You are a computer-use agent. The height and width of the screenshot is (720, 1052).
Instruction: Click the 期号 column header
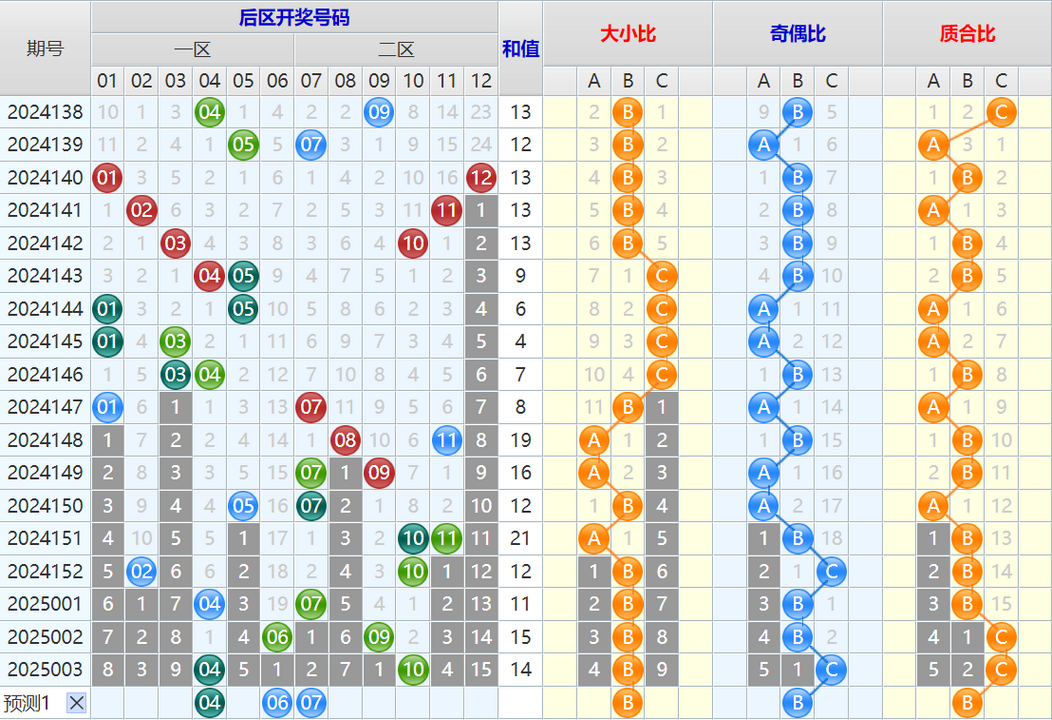(45, 48)
